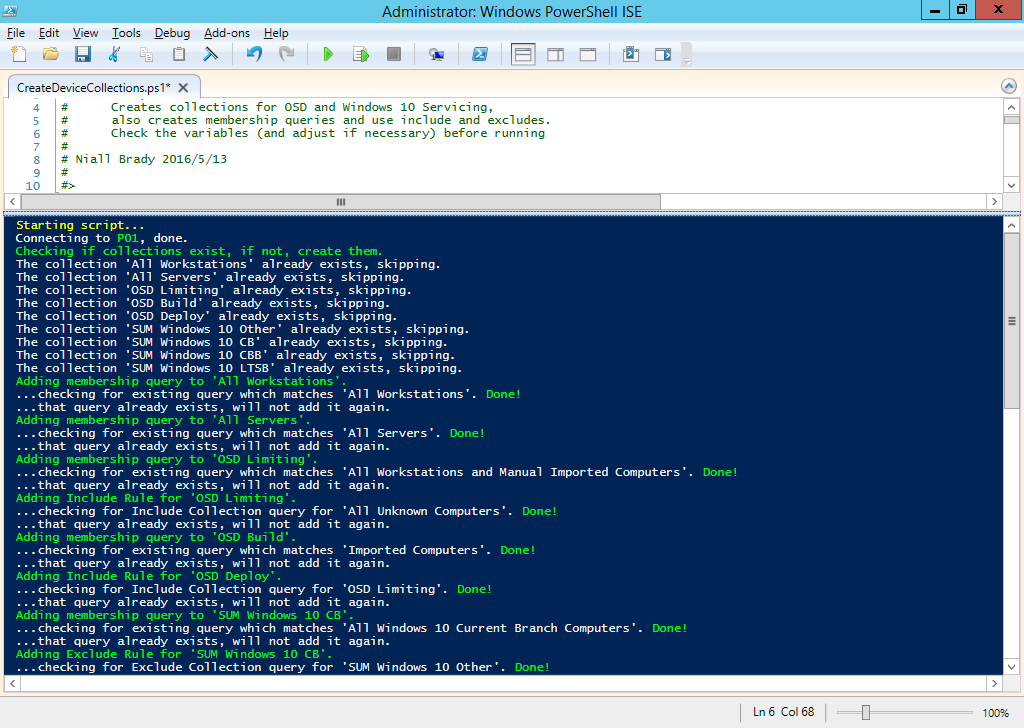
Task: Select the CreateDeviceCollections.ps1 tab
Action: click(93, 87)
